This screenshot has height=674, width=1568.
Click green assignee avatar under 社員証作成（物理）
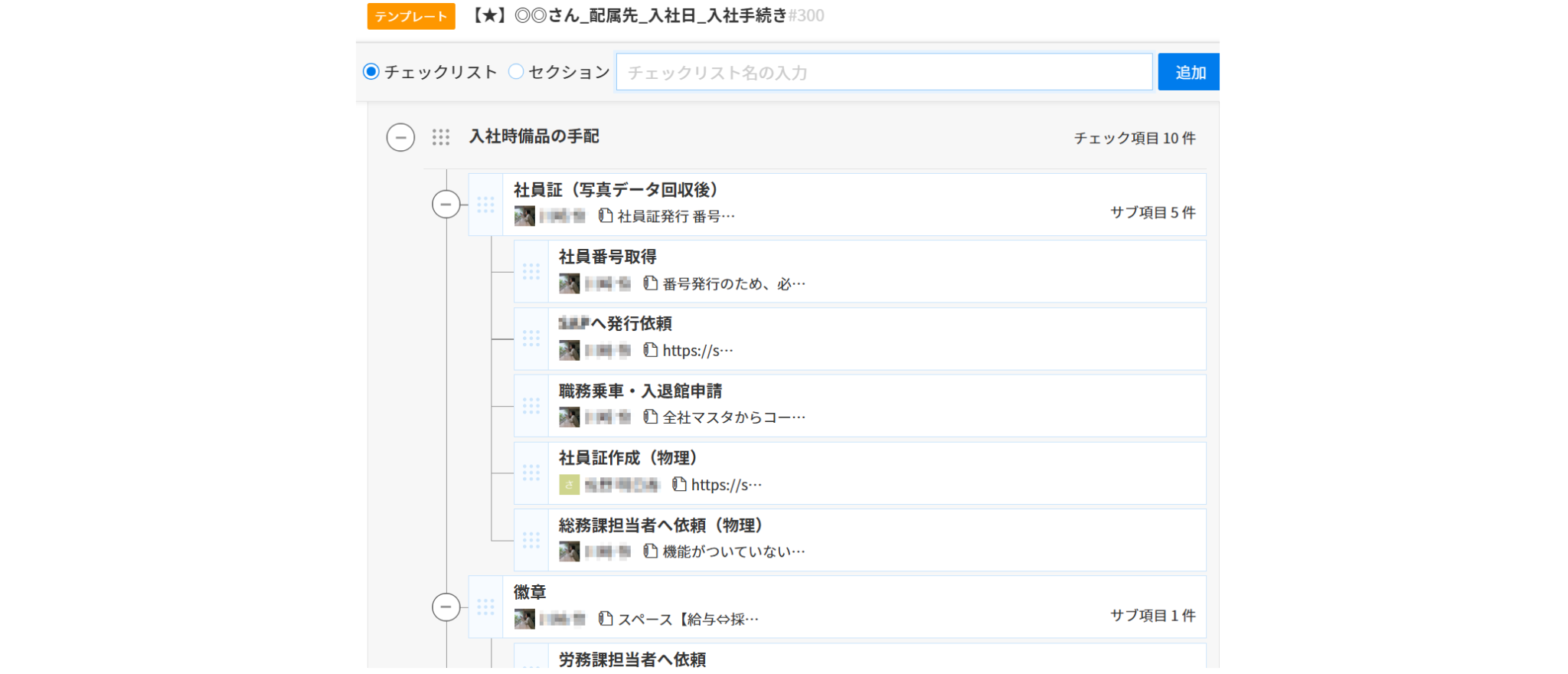point(569,485)
